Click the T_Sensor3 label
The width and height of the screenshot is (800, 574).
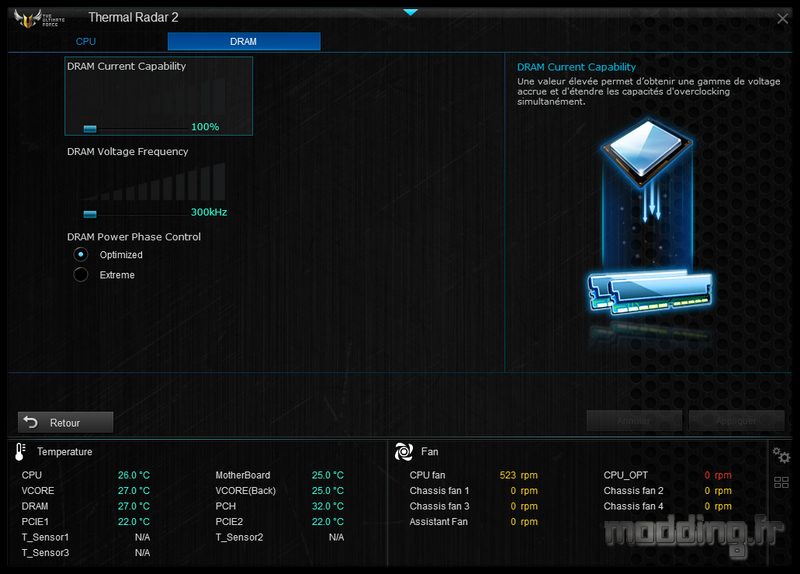(x=45, y=553)
